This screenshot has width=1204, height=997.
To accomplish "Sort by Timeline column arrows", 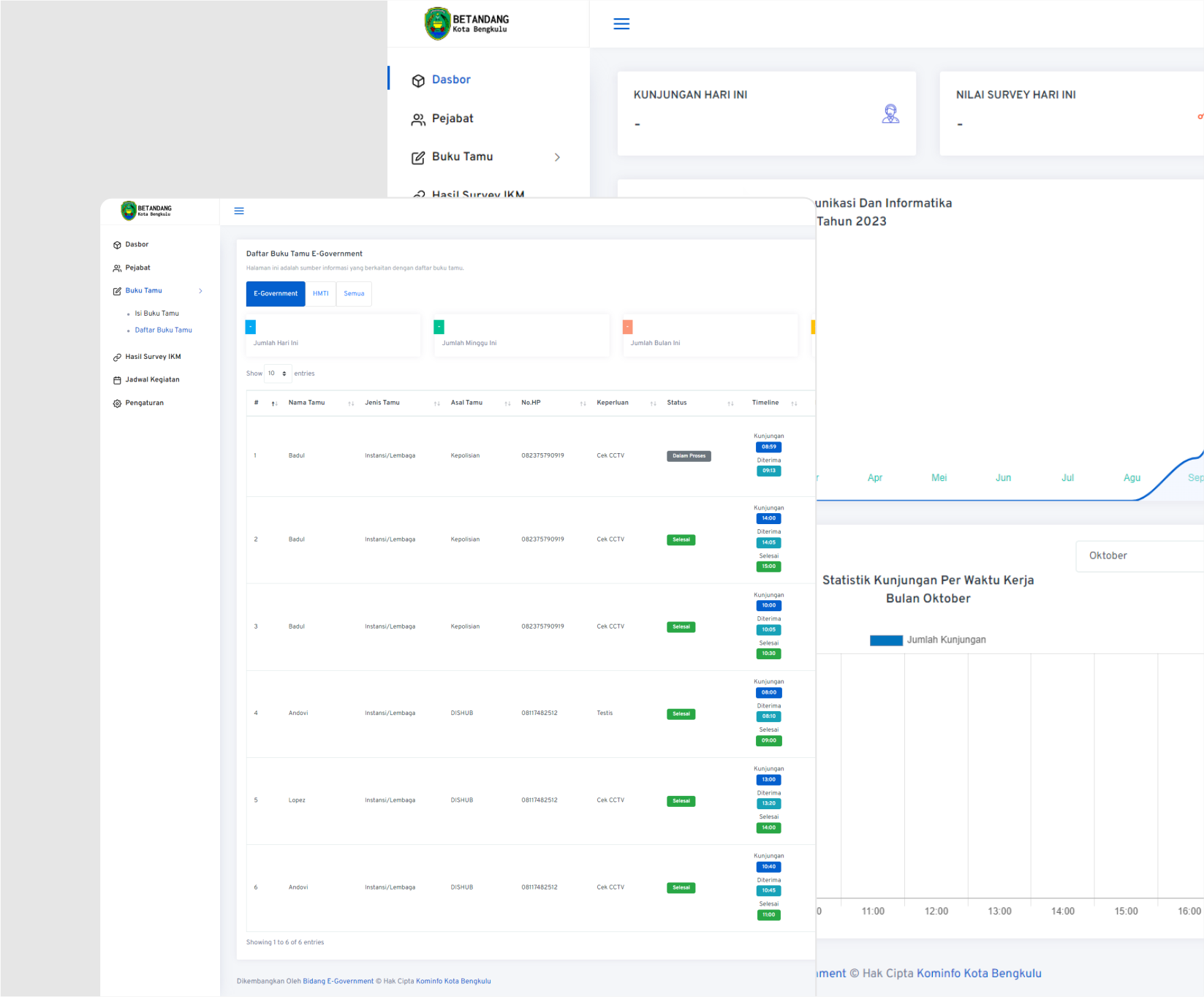I will click(x=794, y=403).
